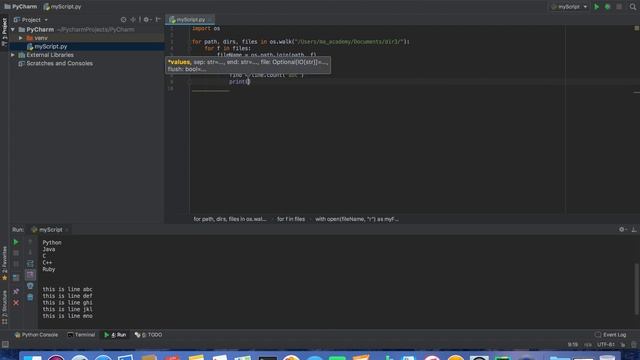Toggle the Favorites side tab
The image size is (640, 360).
coord(4,263)
